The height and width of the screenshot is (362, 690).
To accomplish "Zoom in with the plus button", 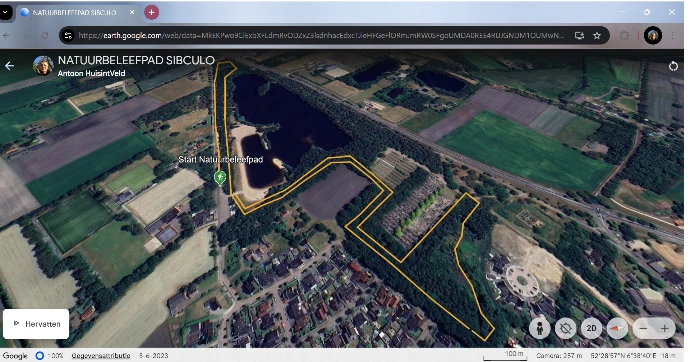I will (x=664, y=328).
